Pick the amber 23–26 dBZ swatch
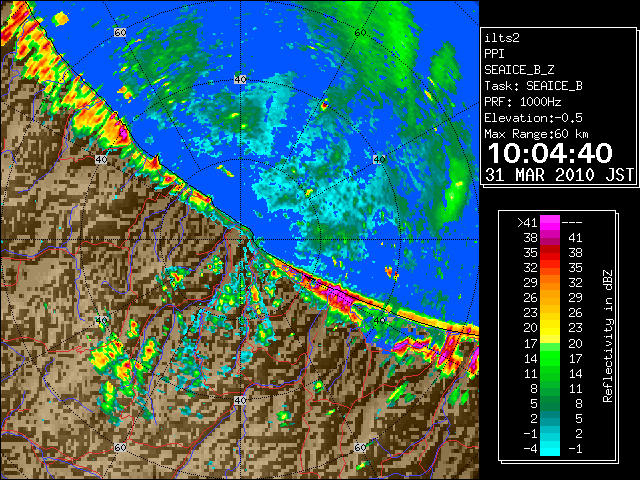Viewport: 640px width, 480px height. point(550,313)
